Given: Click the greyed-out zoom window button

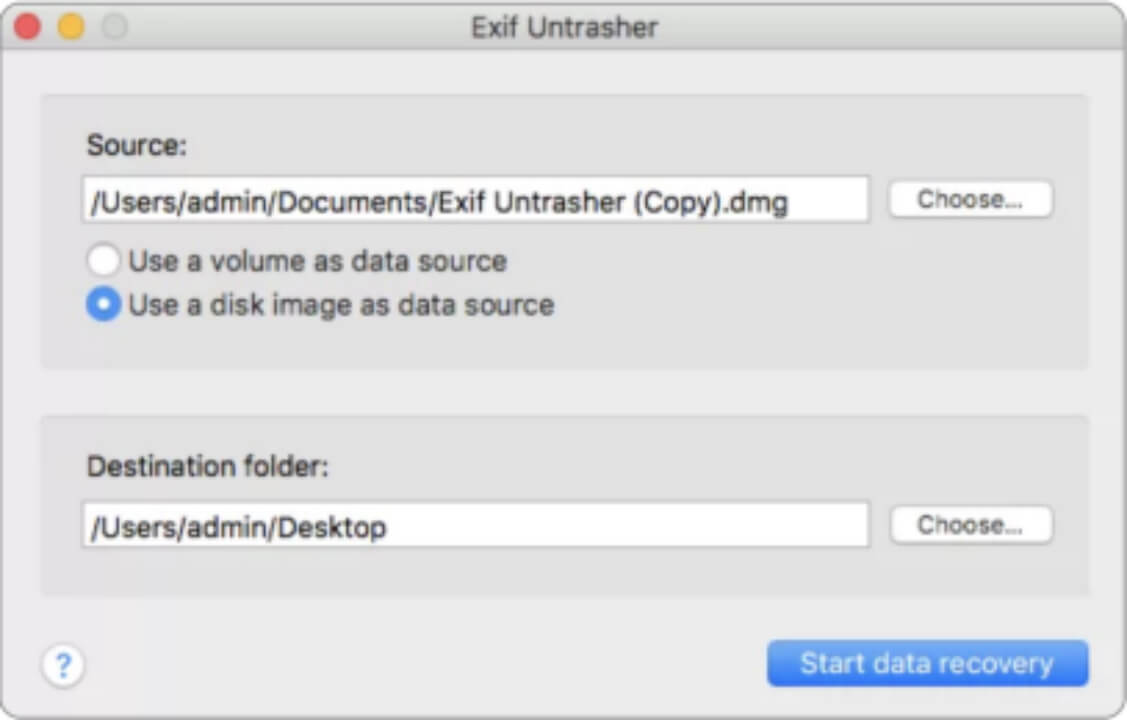Looking at the screenshot, I should [114, 27].
